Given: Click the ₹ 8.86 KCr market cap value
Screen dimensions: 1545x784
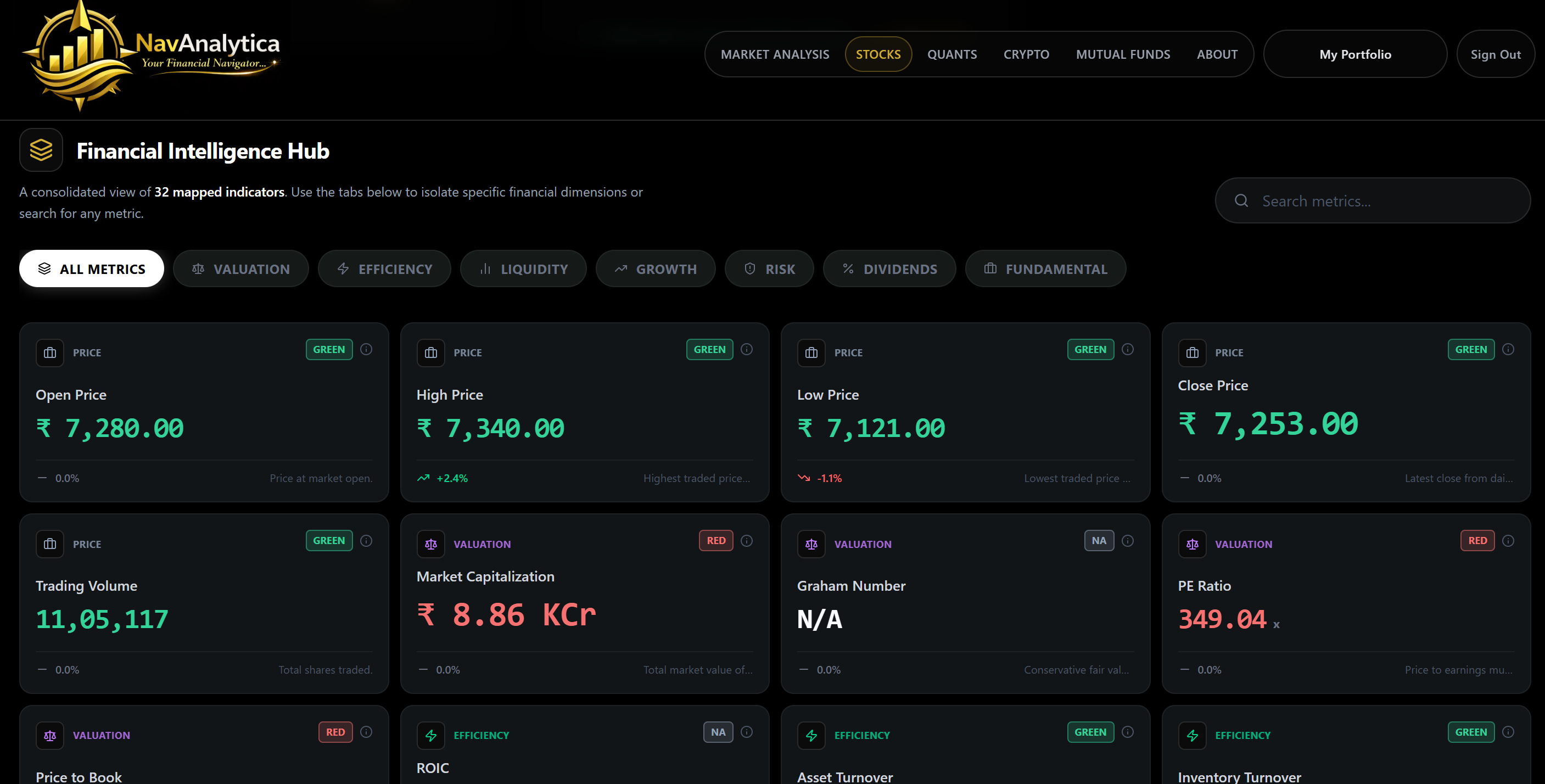Looking at the screenshot, I should (507, 615).
